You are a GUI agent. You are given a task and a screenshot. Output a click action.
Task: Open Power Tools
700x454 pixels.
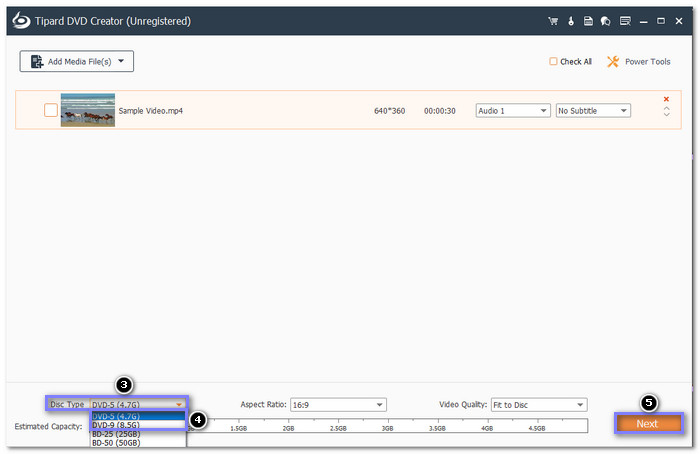639,62
